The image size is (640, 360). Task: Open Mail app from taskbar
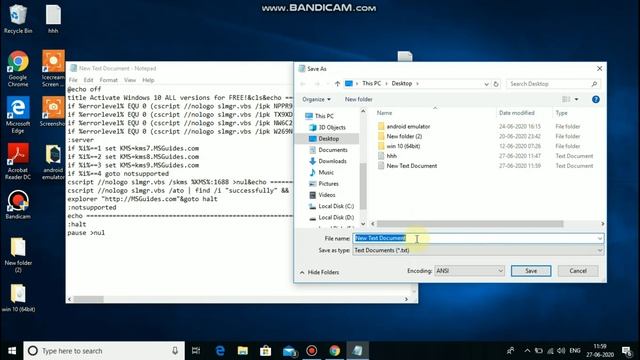click(x=289, y=351)
